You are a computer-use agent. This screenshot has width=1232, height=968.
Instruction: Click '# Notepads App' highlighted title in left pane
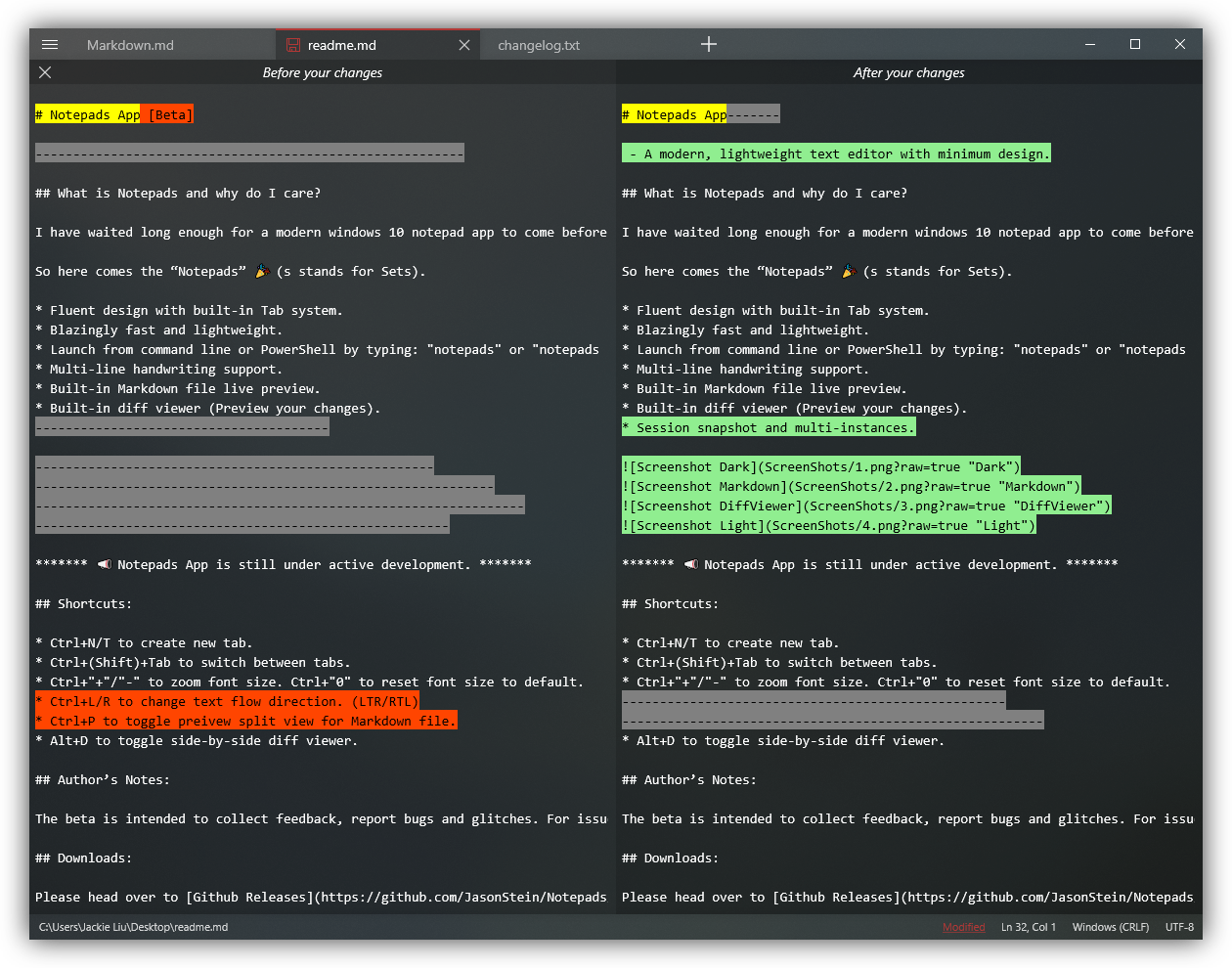(x=88, y=114)
